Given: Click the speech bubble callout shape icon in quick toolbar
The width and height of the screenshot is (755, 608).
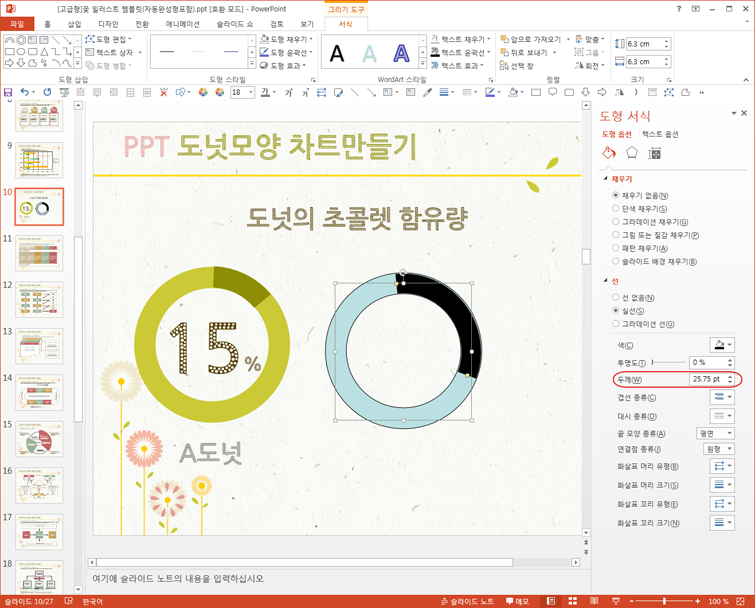Looking at the screenshot, I should click(552, 92).
